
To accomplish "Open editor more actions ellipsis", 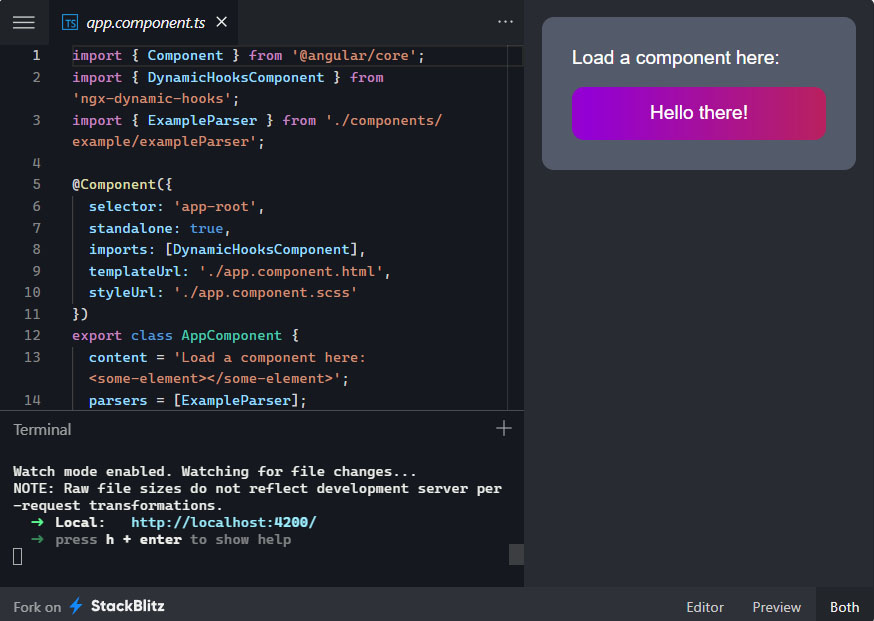I will click(x=505, y=22).
